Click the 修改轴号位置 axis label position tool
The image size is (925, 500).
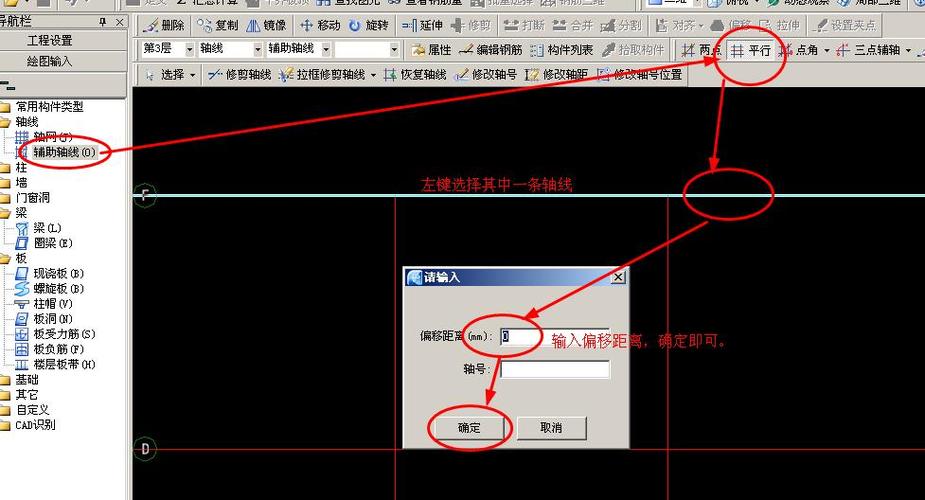click(640, 75)
